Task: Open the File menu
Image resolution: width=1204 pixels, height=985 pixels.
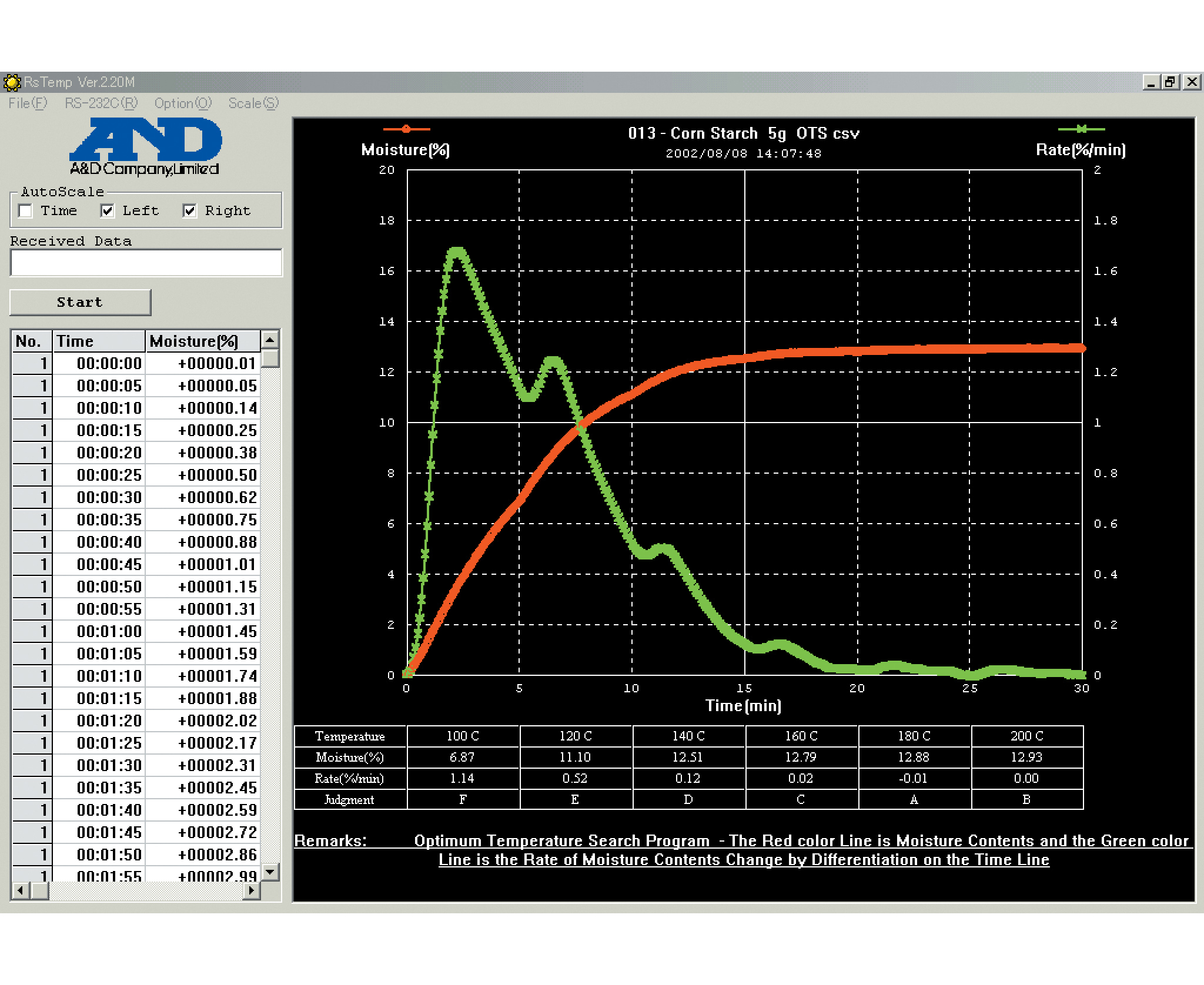Action: [x=27, y=103]
